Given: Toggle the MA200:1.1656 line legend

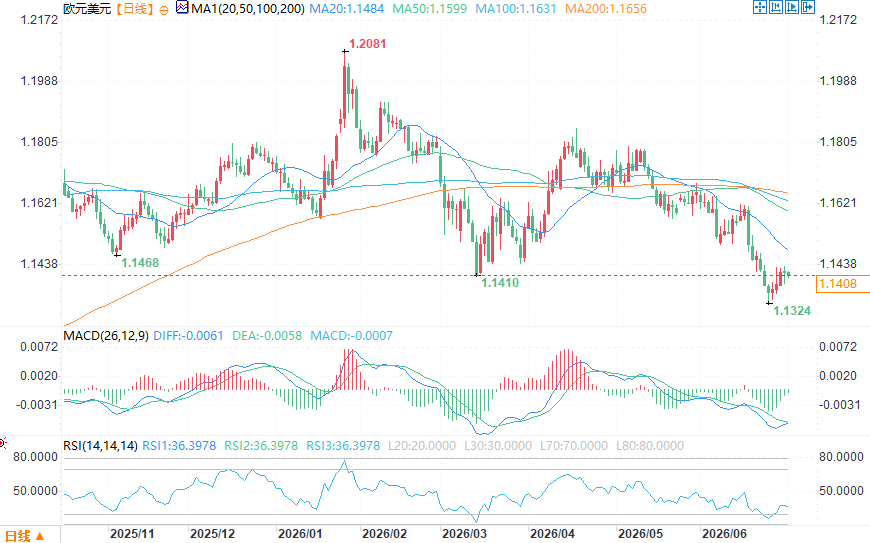Looking at the screenshot, I should (606, 9).
